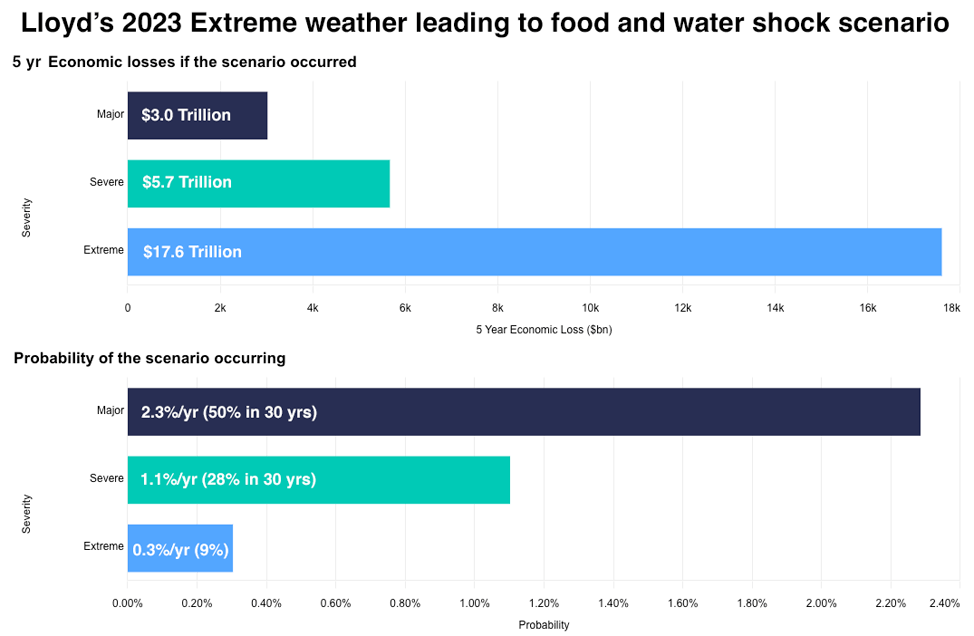Click the '5 Year Economic Loss ($bn)' axis title

pyautogui.click(x=543, y=329)
